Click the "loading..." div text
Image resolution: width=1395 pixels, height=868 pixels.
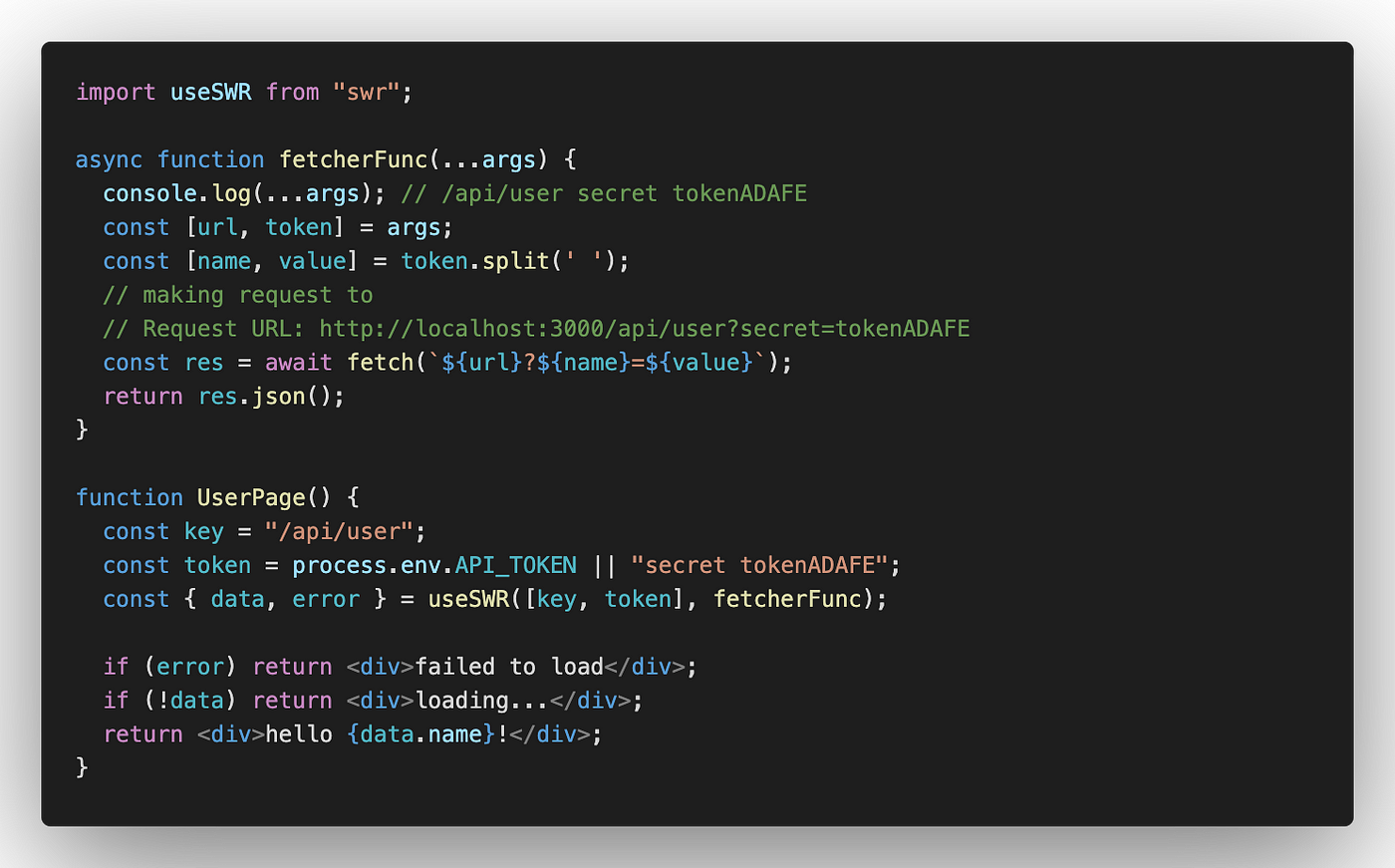482,701
